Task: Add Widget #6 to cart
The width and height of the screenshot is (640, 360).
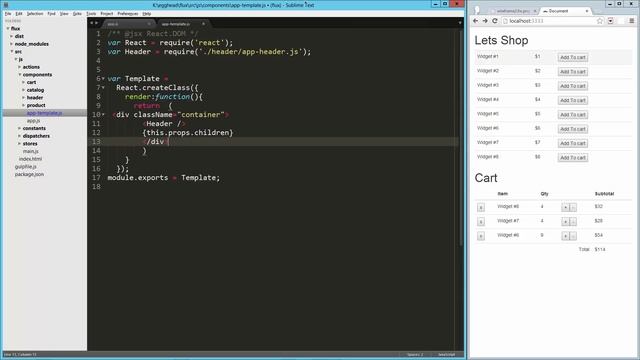Action: coord(573,129)
